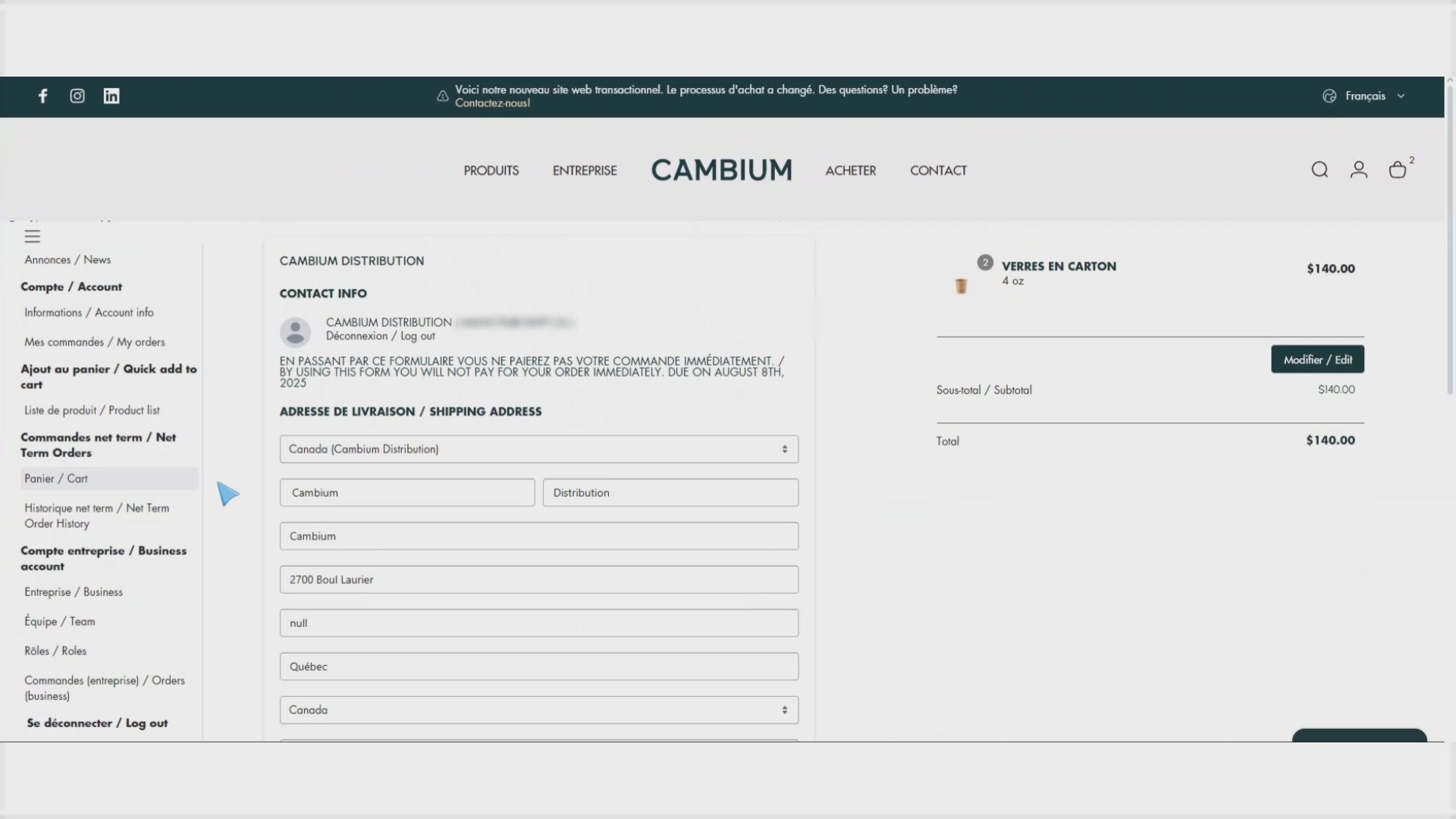Viewport: 1456px width, 819px height.
Task: Open Liste de produit / Product list
Action: pyautogui.click(x=92, y=410)
